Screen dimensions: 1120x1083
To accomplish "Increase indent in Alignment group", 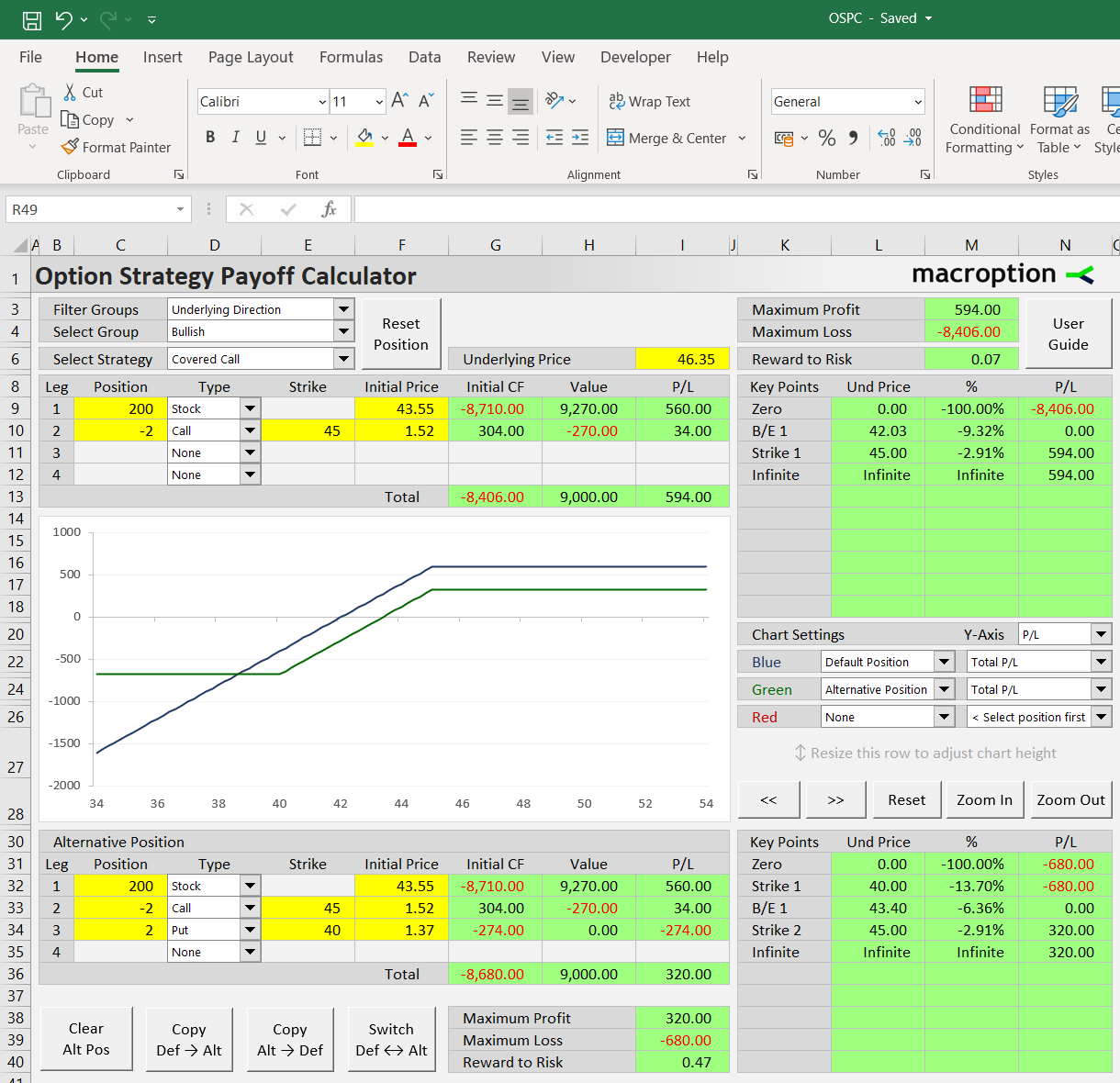I will point(580,138).
